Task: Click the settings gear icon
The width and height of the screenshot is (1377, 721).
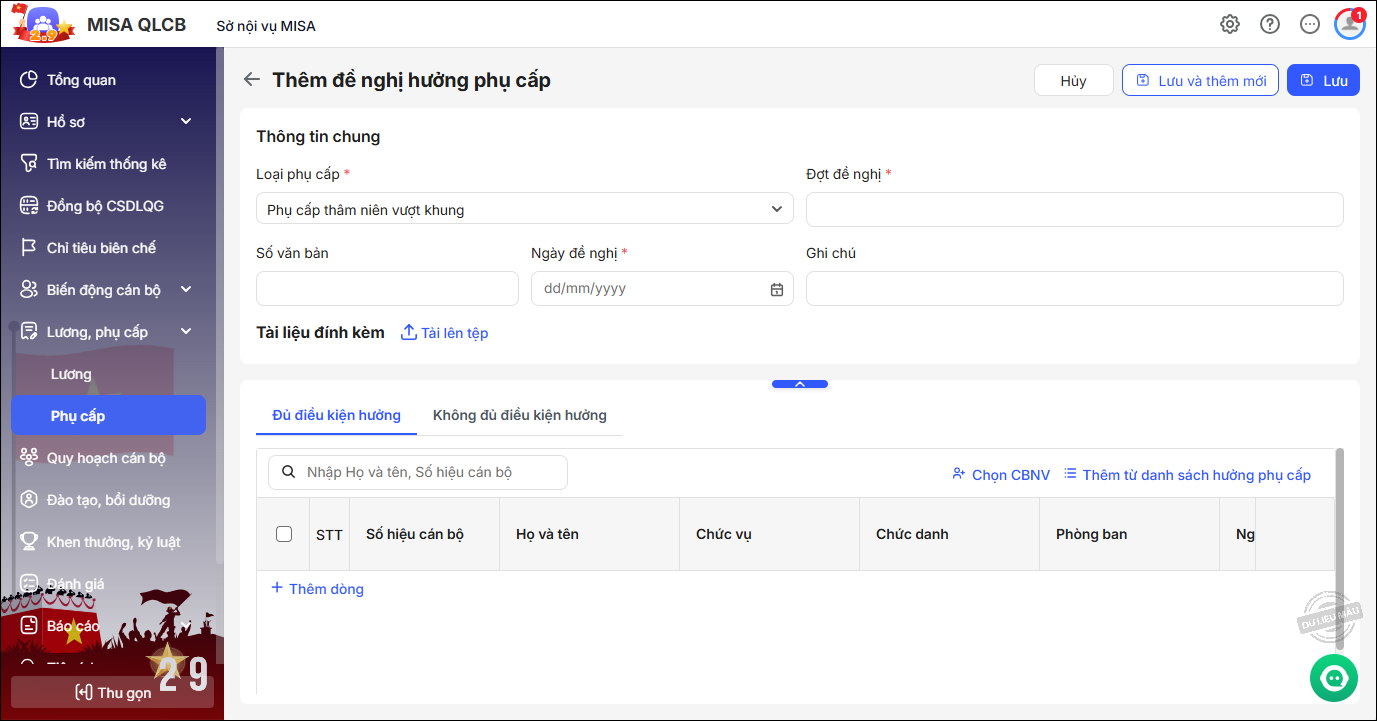Action: (x=1230, y=25)
